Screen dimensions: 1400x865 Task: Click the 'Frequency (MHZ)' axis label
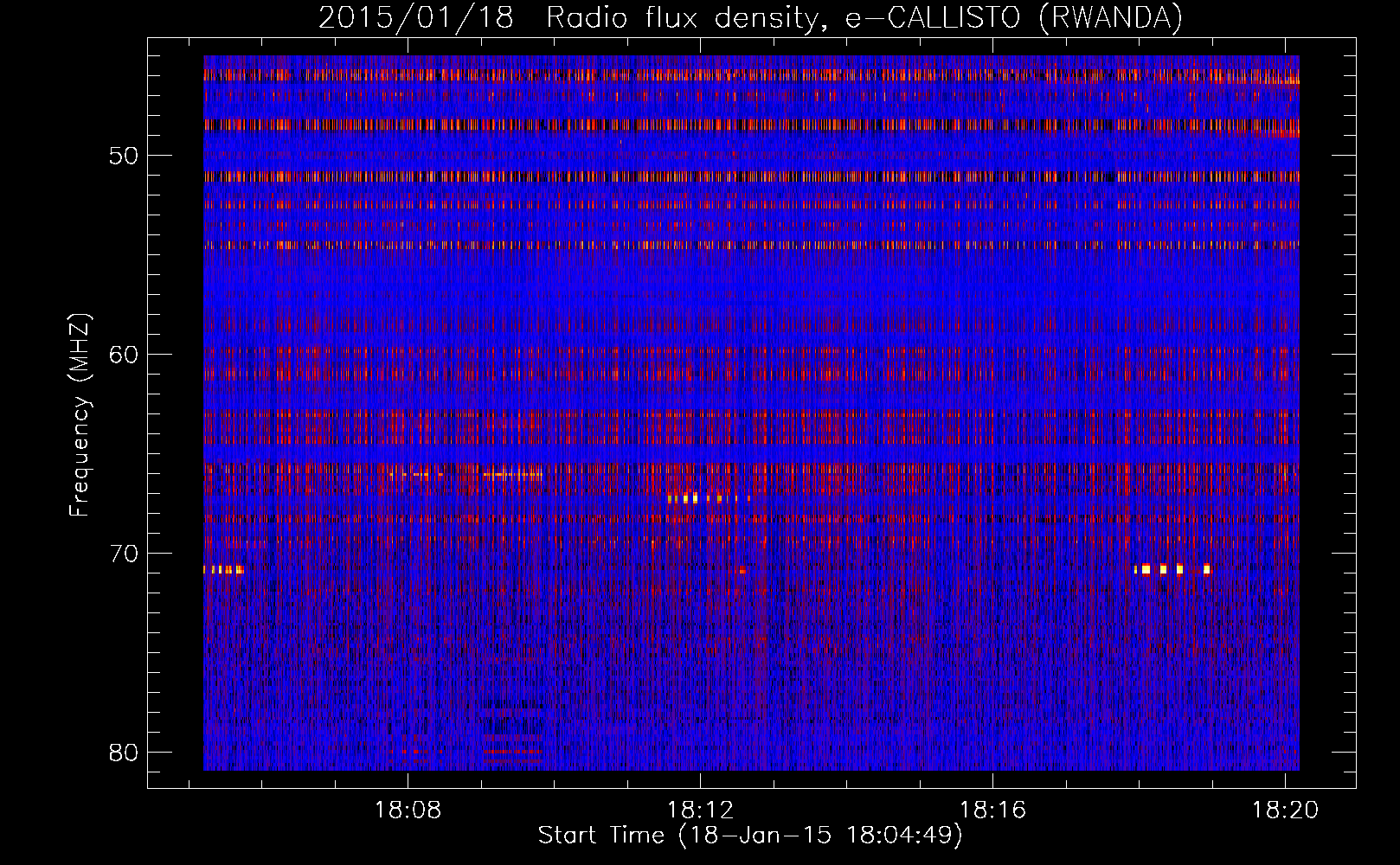[80, 415]
